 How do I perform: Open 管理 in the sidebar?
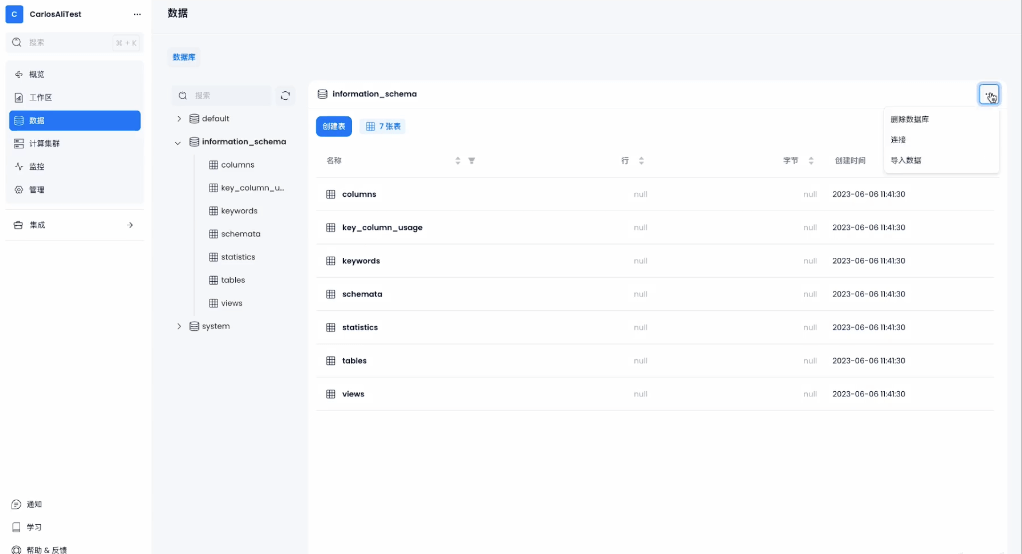[x=75, y=190]
